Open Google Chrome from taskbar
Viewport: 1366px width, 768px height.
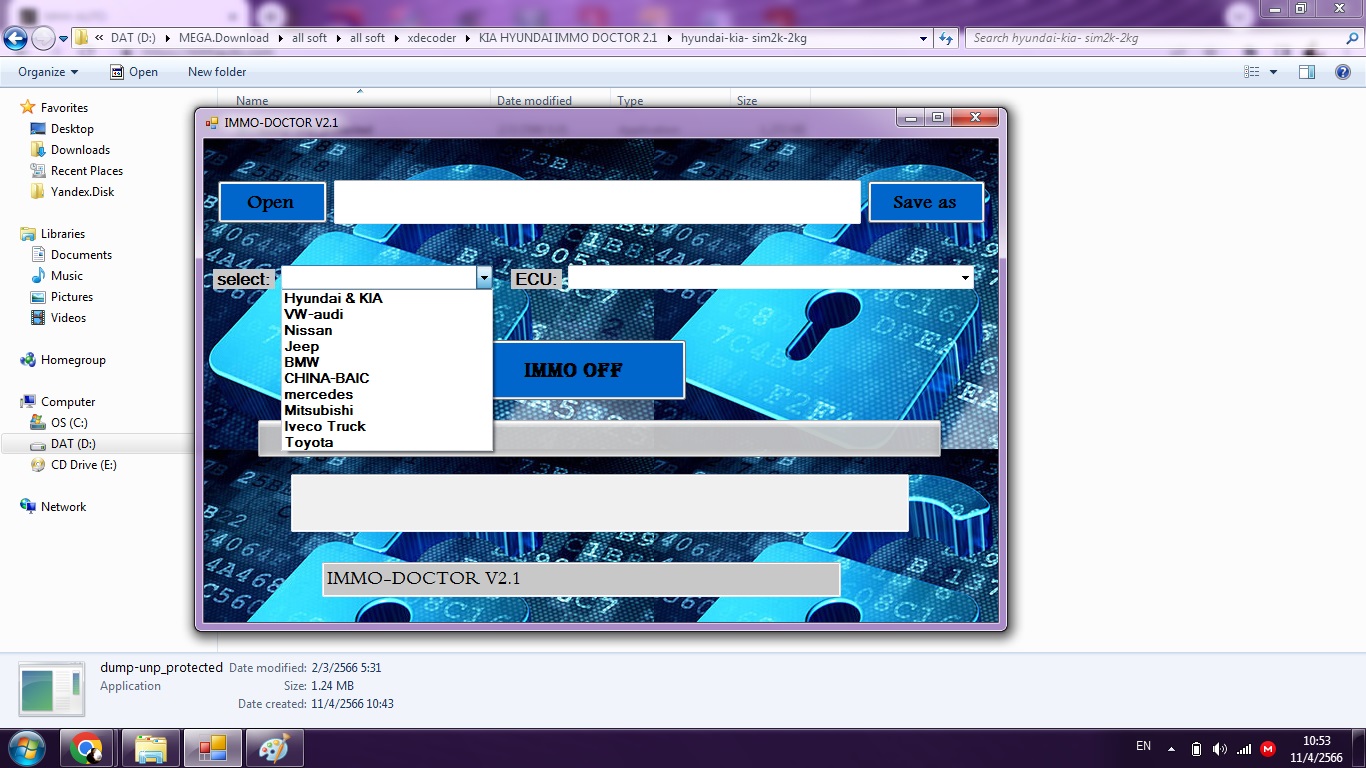pos(86,748)
